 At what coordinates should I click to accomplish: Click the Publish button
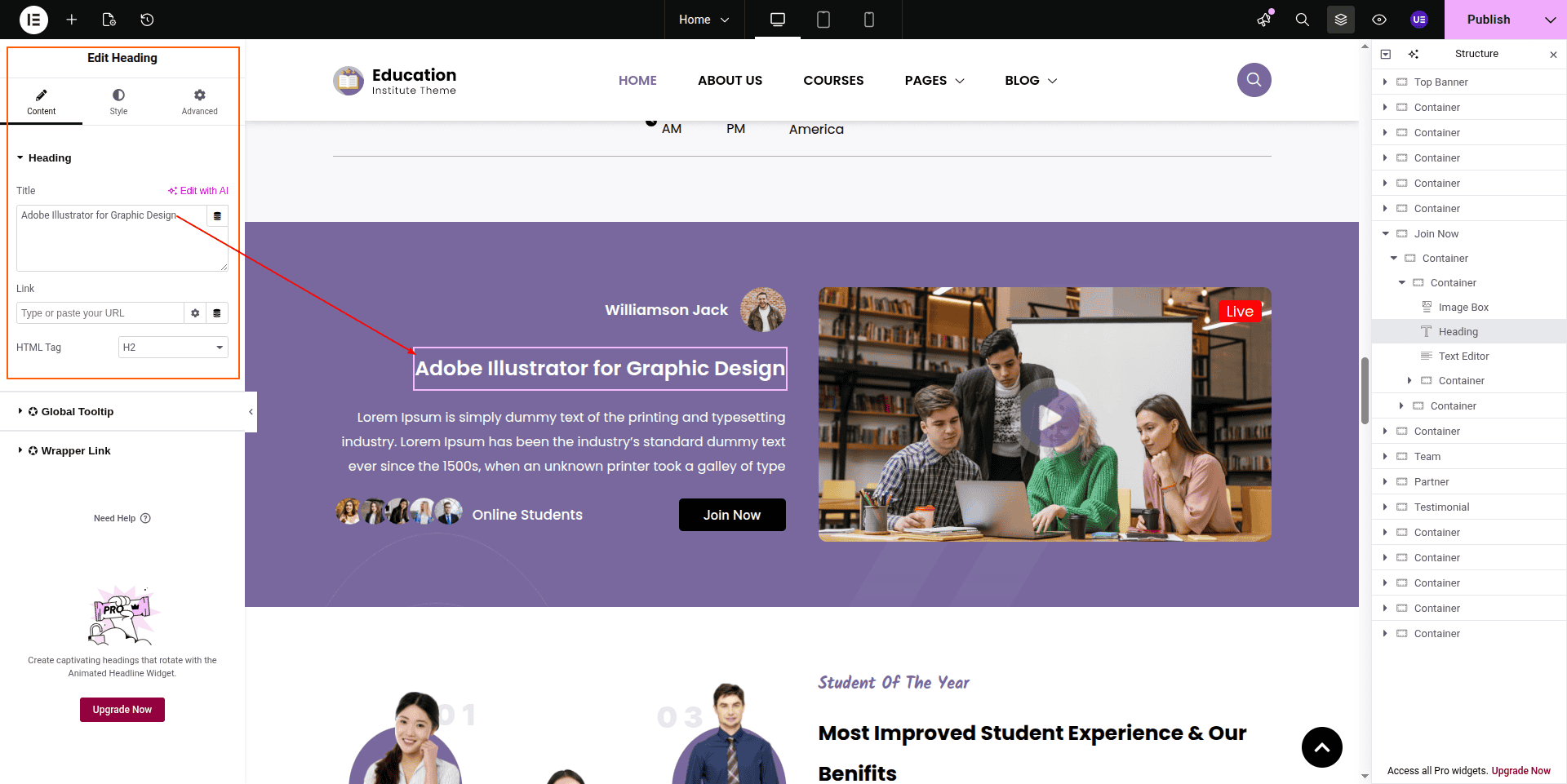coord(1488,20)
